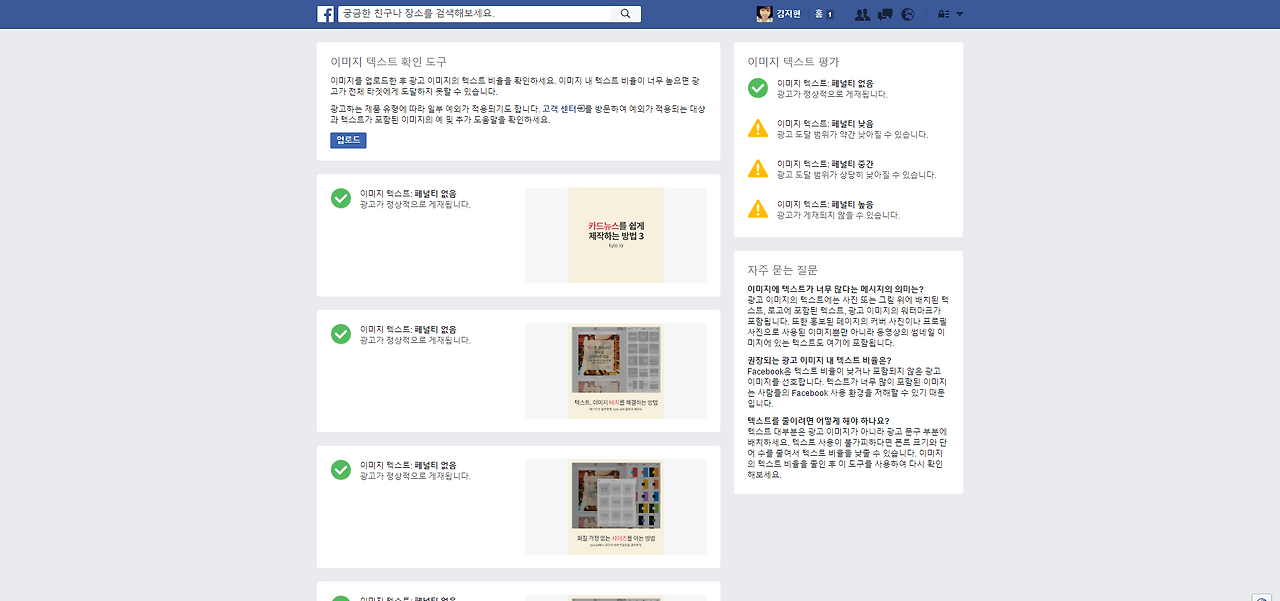Open friend requests icon in header
Image resolution: width=1280 pixels, height=601 pixels.
862,14
